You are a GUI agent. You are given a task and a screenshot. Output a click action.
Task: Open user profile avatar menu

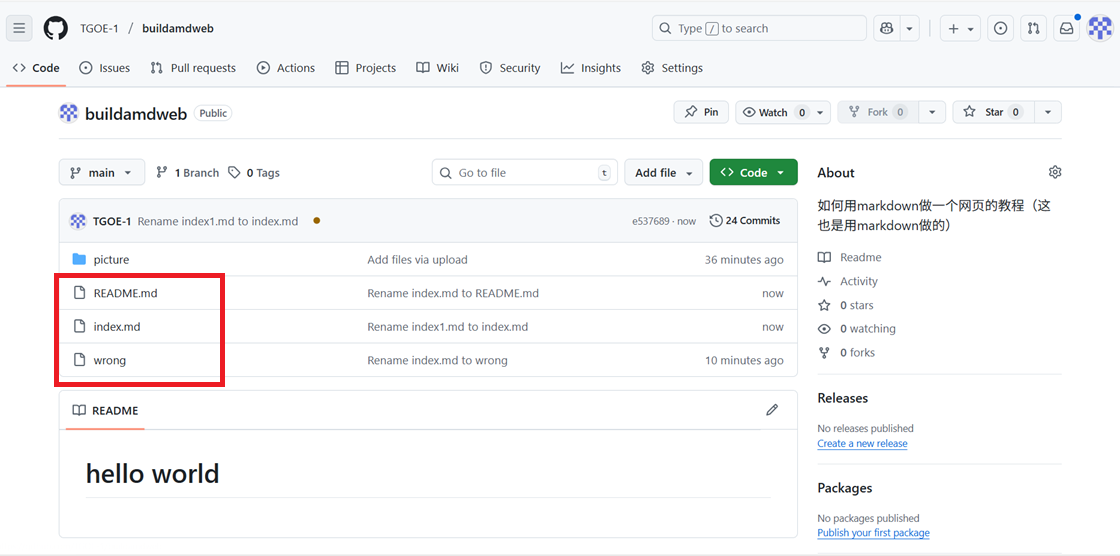1099,29
